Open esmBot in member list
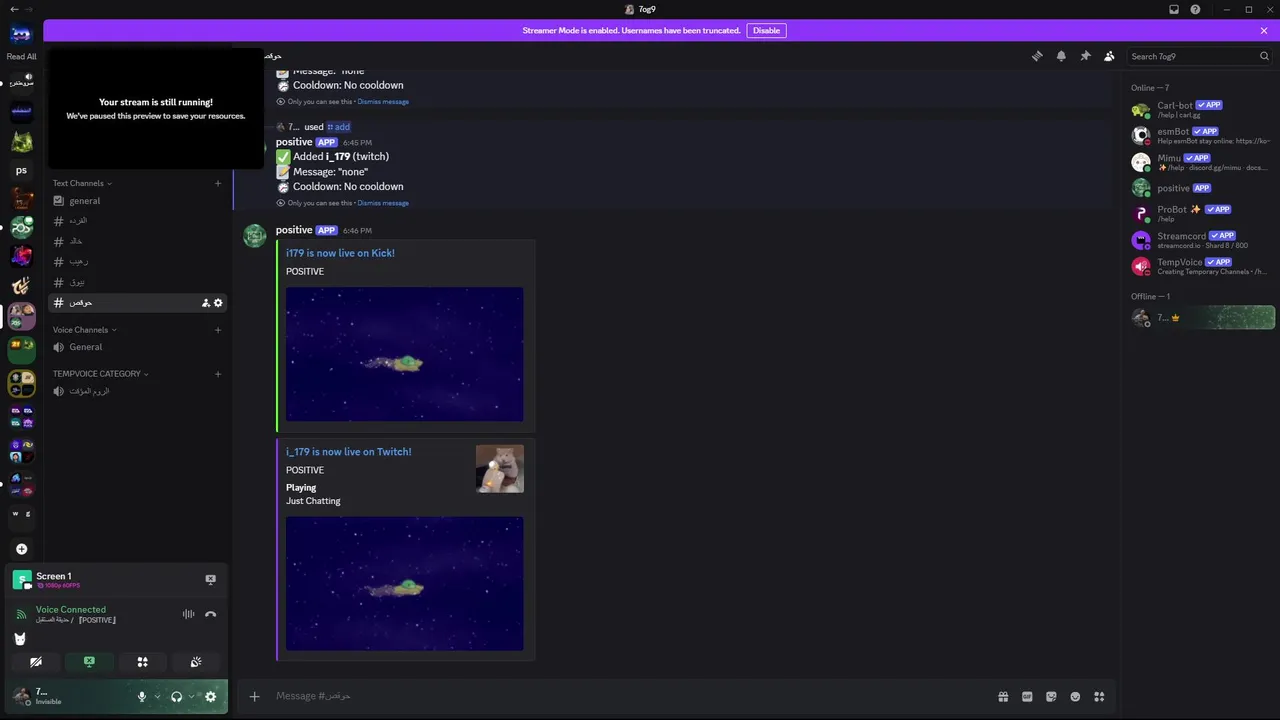The height and width of the screenshot is (720, 1280). click(x=1200, y=135)
